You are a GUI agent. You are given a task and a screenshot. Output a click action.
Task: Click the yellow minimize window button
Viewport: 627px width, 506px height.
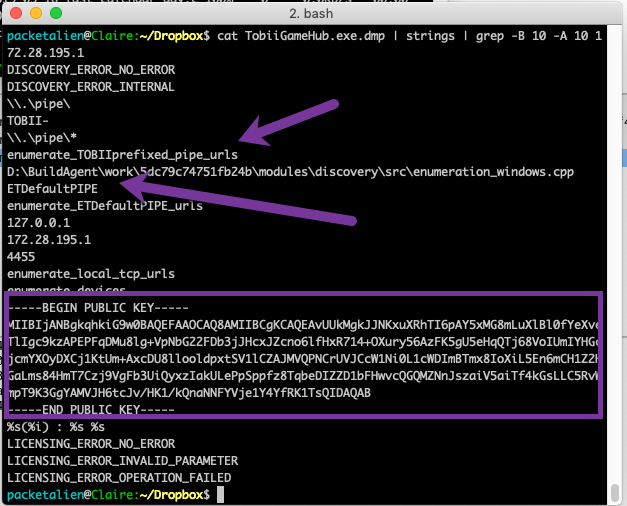point(35,12)
